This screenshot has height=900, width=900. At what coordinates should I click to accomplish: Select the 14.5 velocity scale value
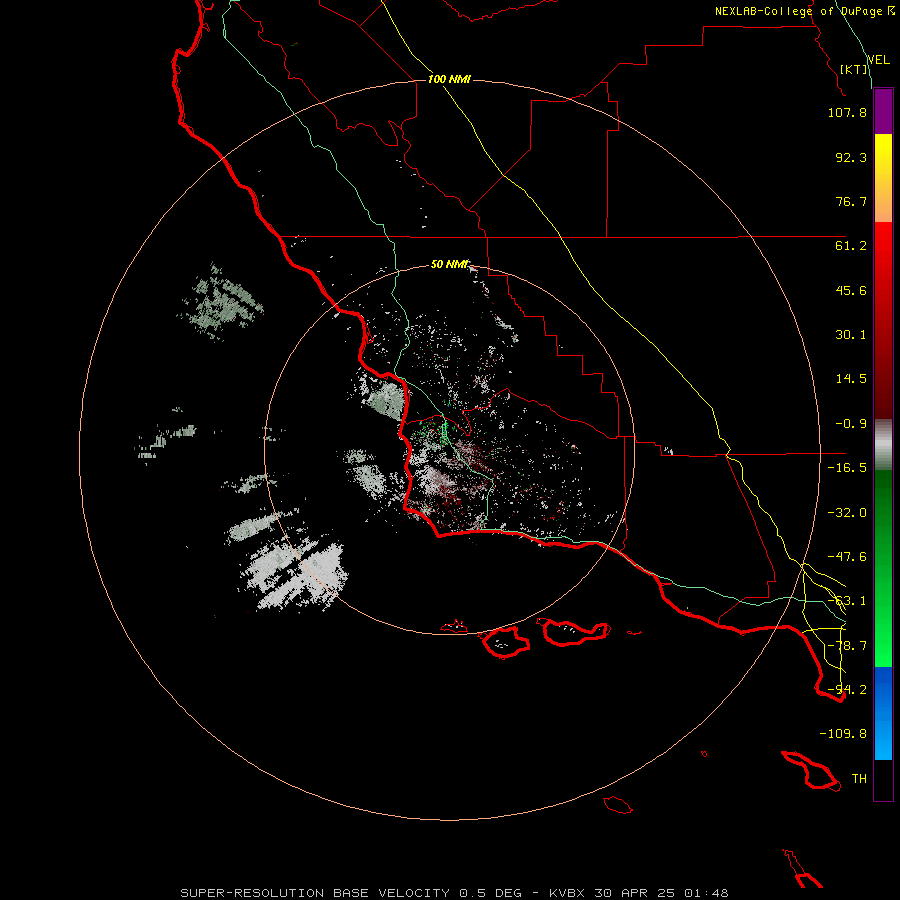[x=851, y=379]
